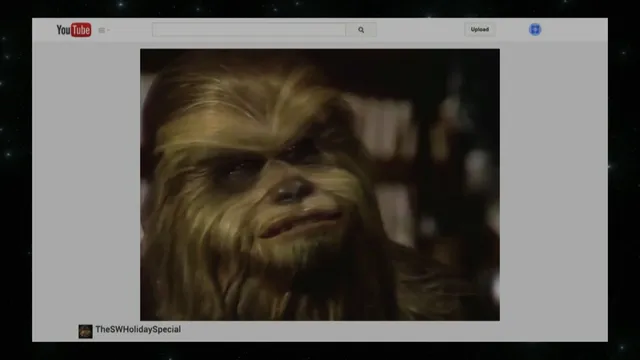Open the TheSWHolidaySpecial channel name link
The height and width of the screenshot is (360, 640).
pyautogui.click(x=138, y=329)
